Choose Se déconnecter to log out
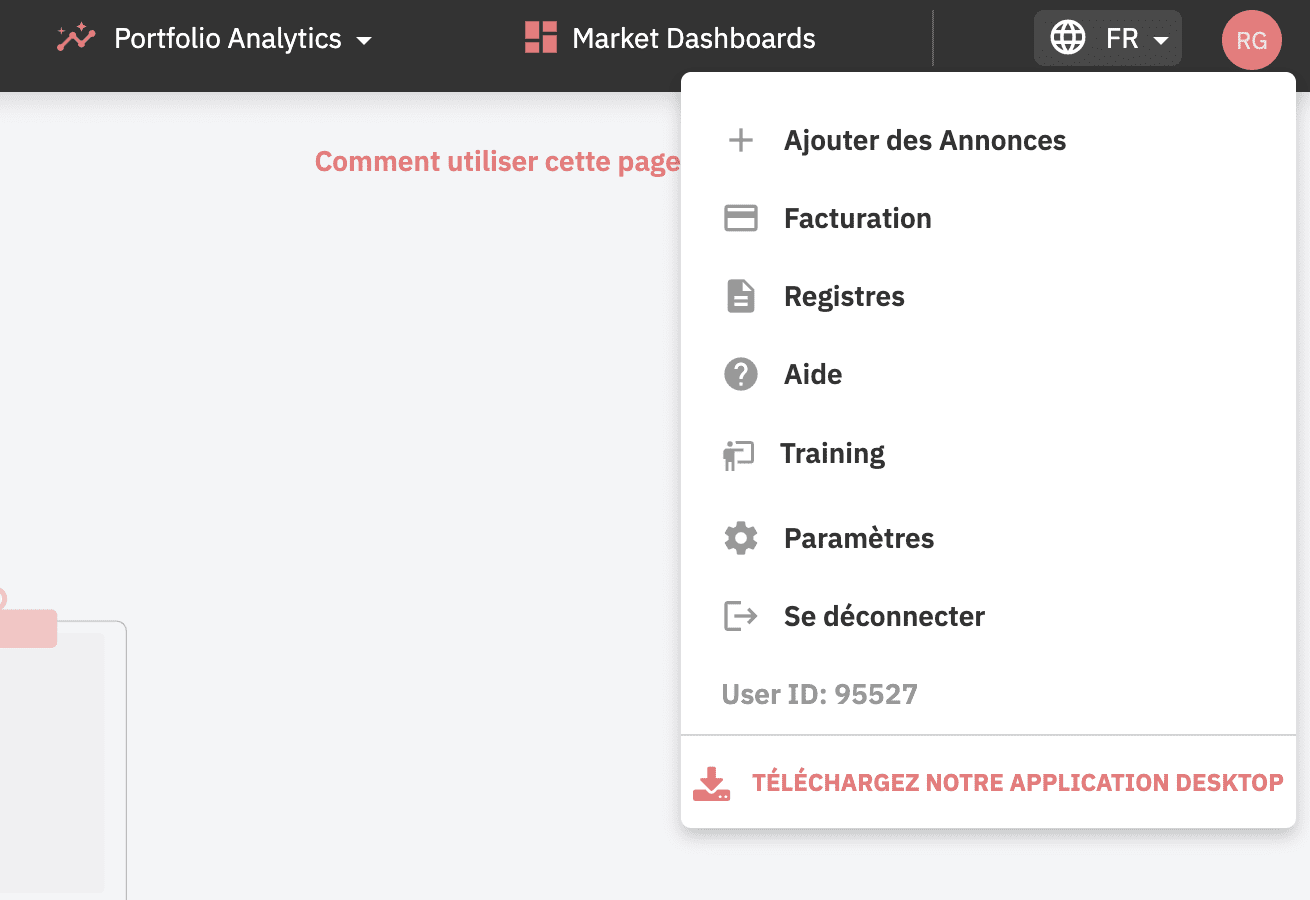Image resolution: width=1310 pixels, height=900 pixels. (884, 616)
